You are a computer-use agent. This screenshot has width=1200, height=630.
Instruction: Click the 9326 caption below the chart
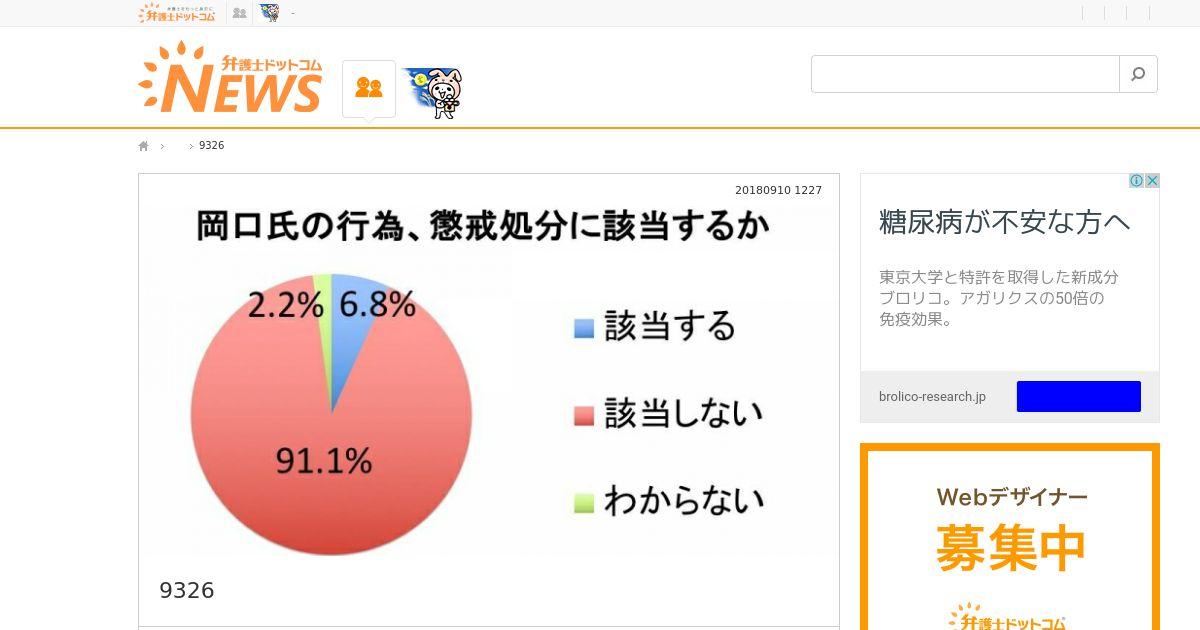pos(187,591)
